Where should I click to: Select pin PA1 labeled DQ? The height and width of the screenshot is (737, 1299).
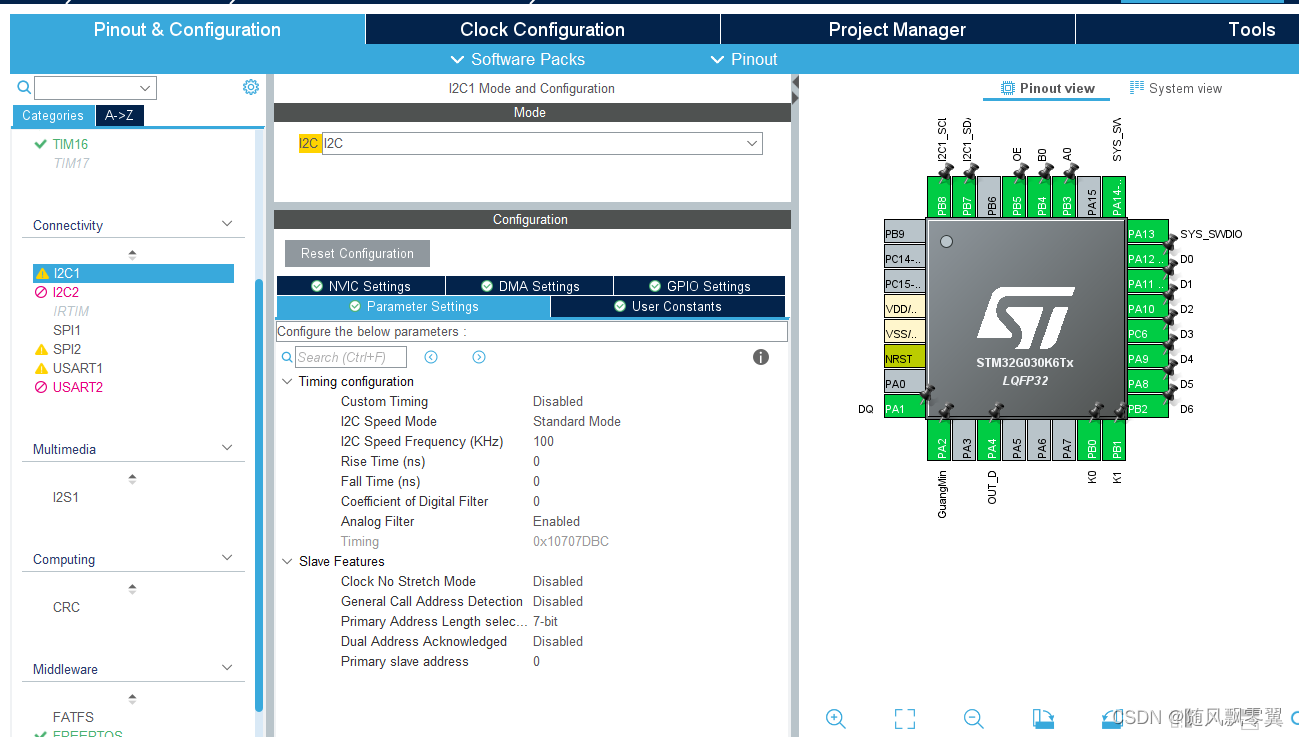[x=905, y=408]
